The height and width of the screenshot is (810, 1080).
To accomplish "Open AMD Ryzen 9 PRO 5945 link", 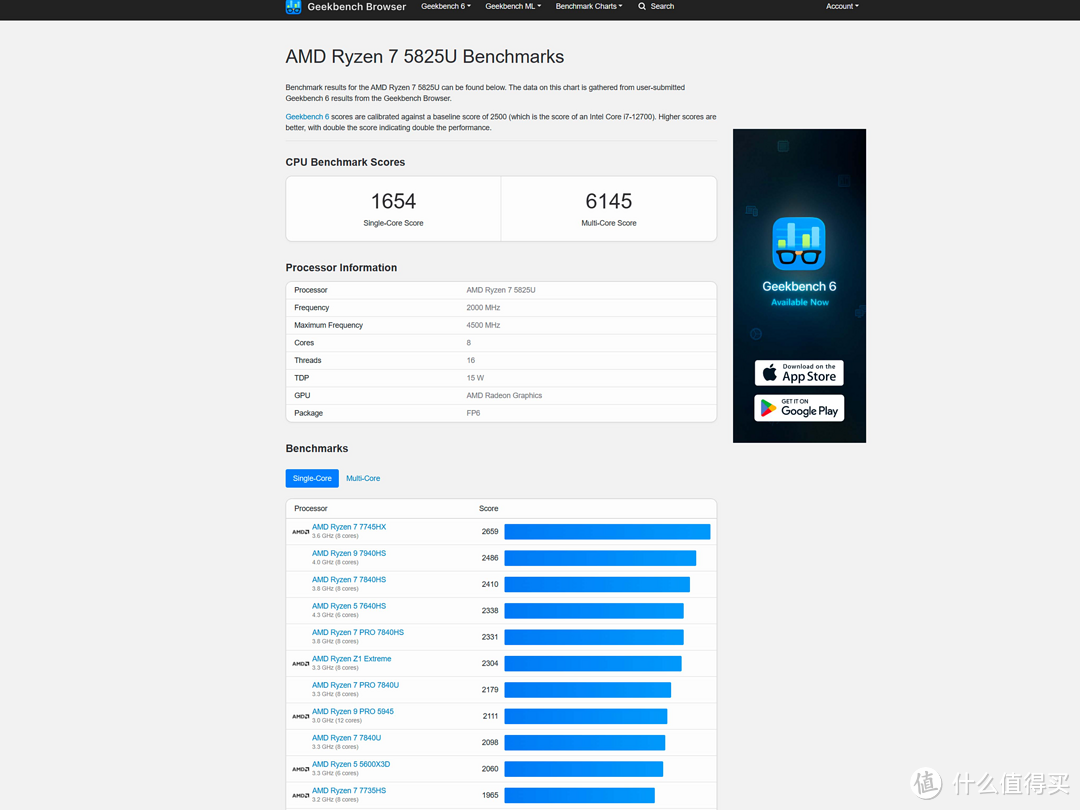I will (x=353, y=712).
